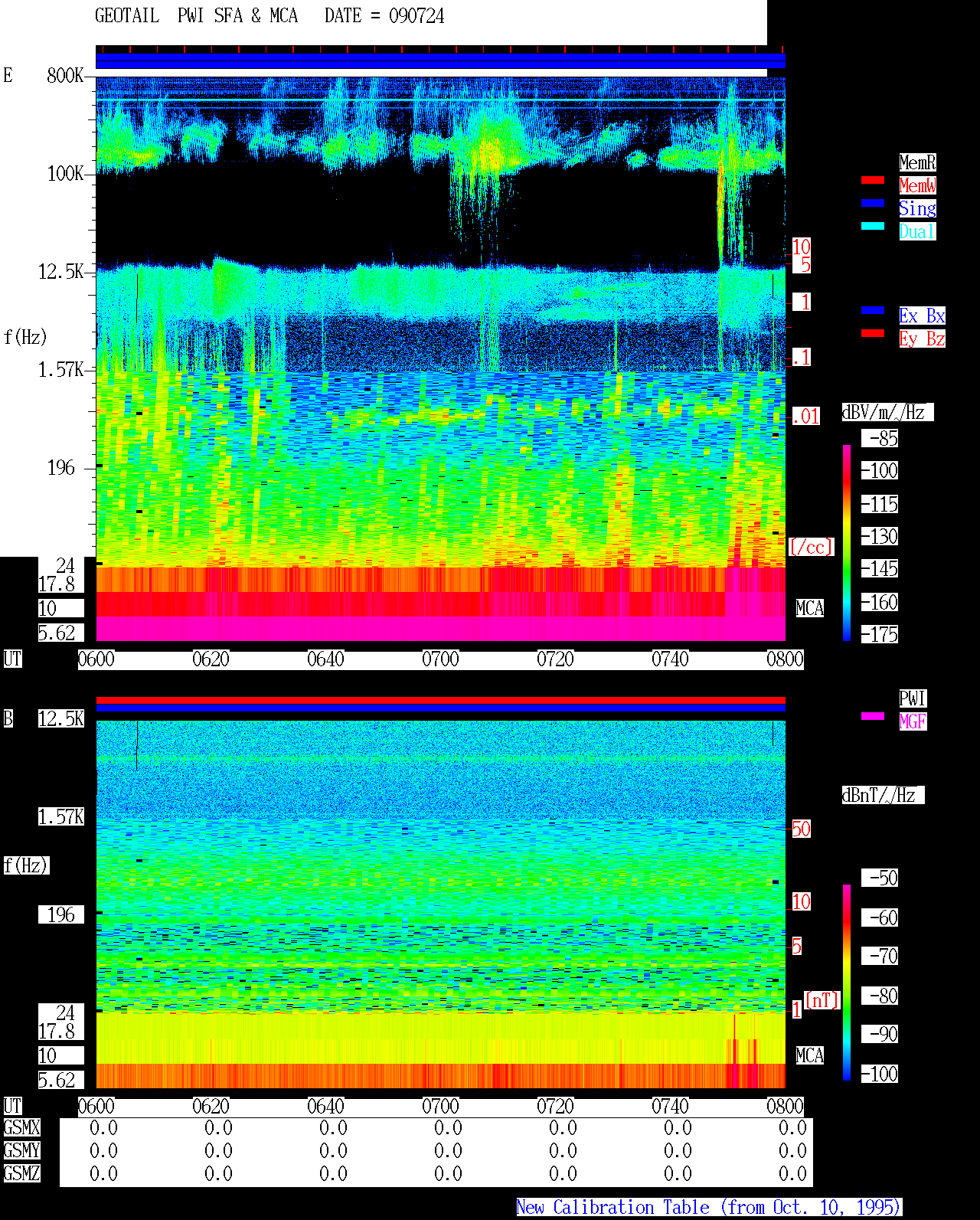Click the [/cc] density unit label
The width and height of the screenshot is (980, 1220).
click(812, 547)
